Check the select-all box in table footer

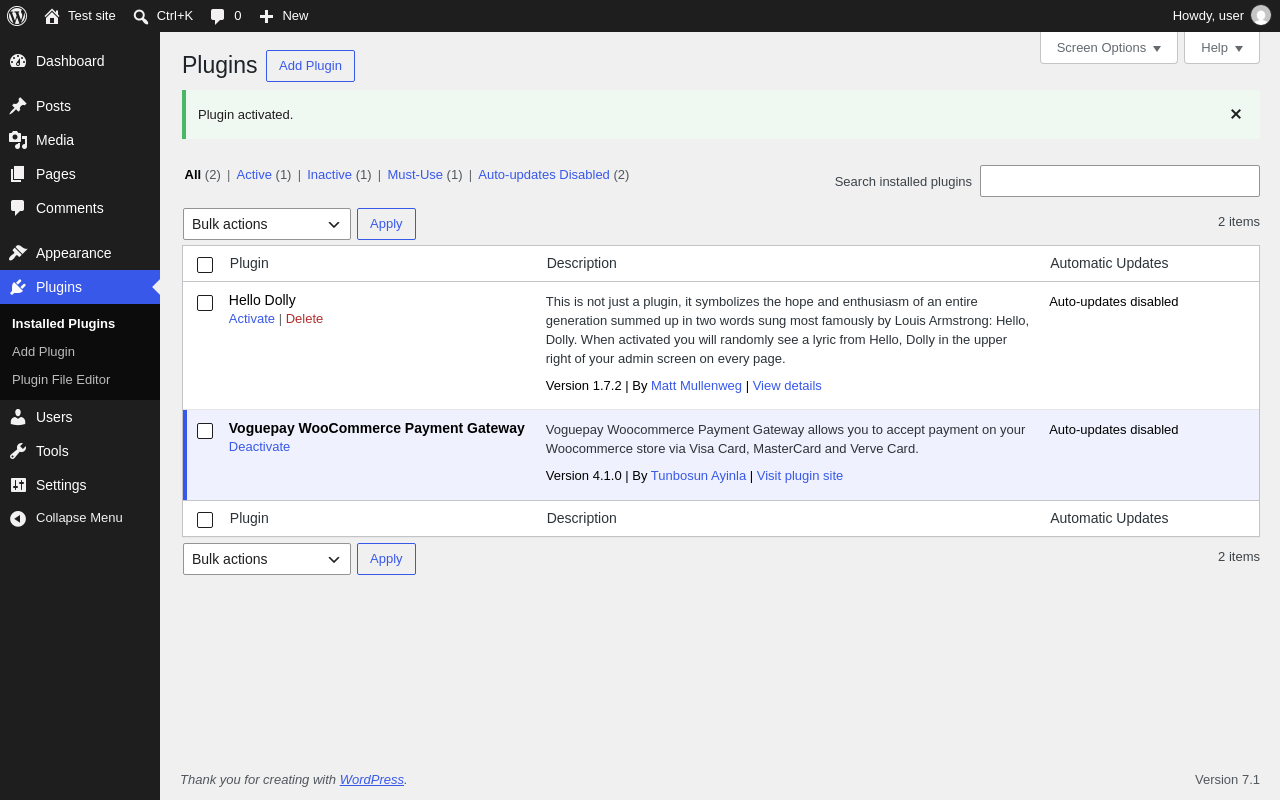(205, 520)
